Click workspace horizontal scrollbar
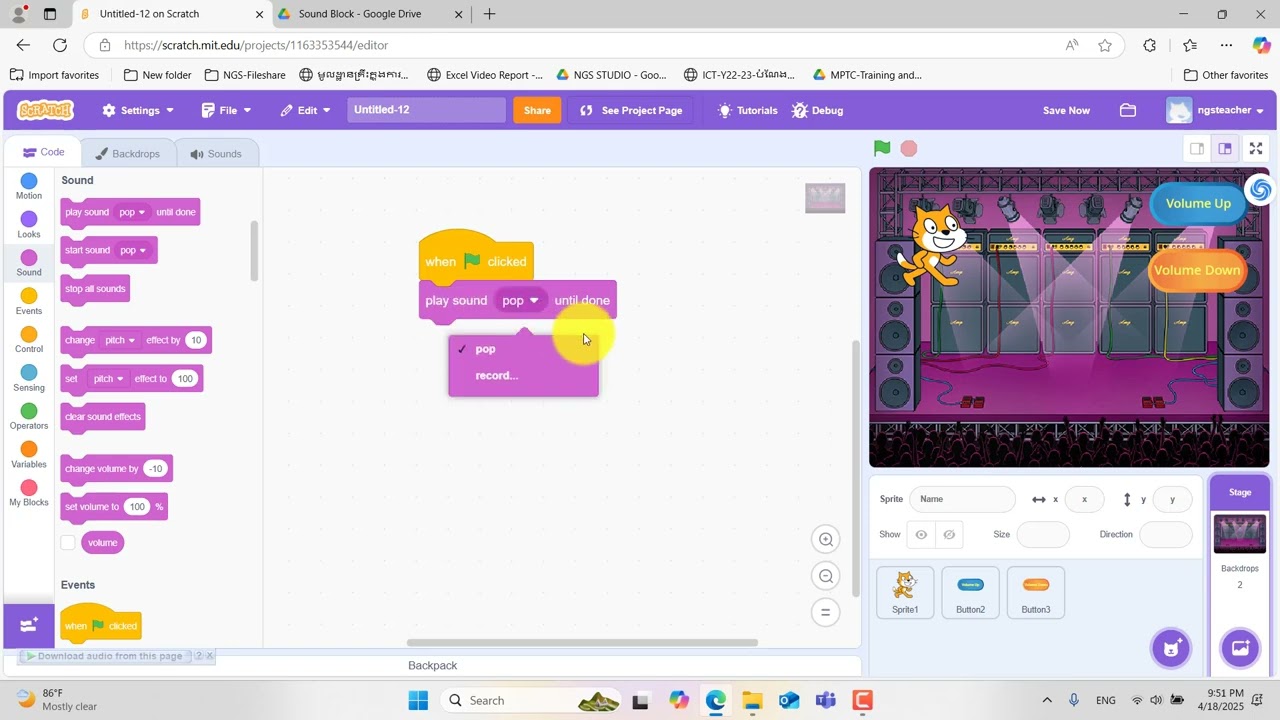 point(582,642)
